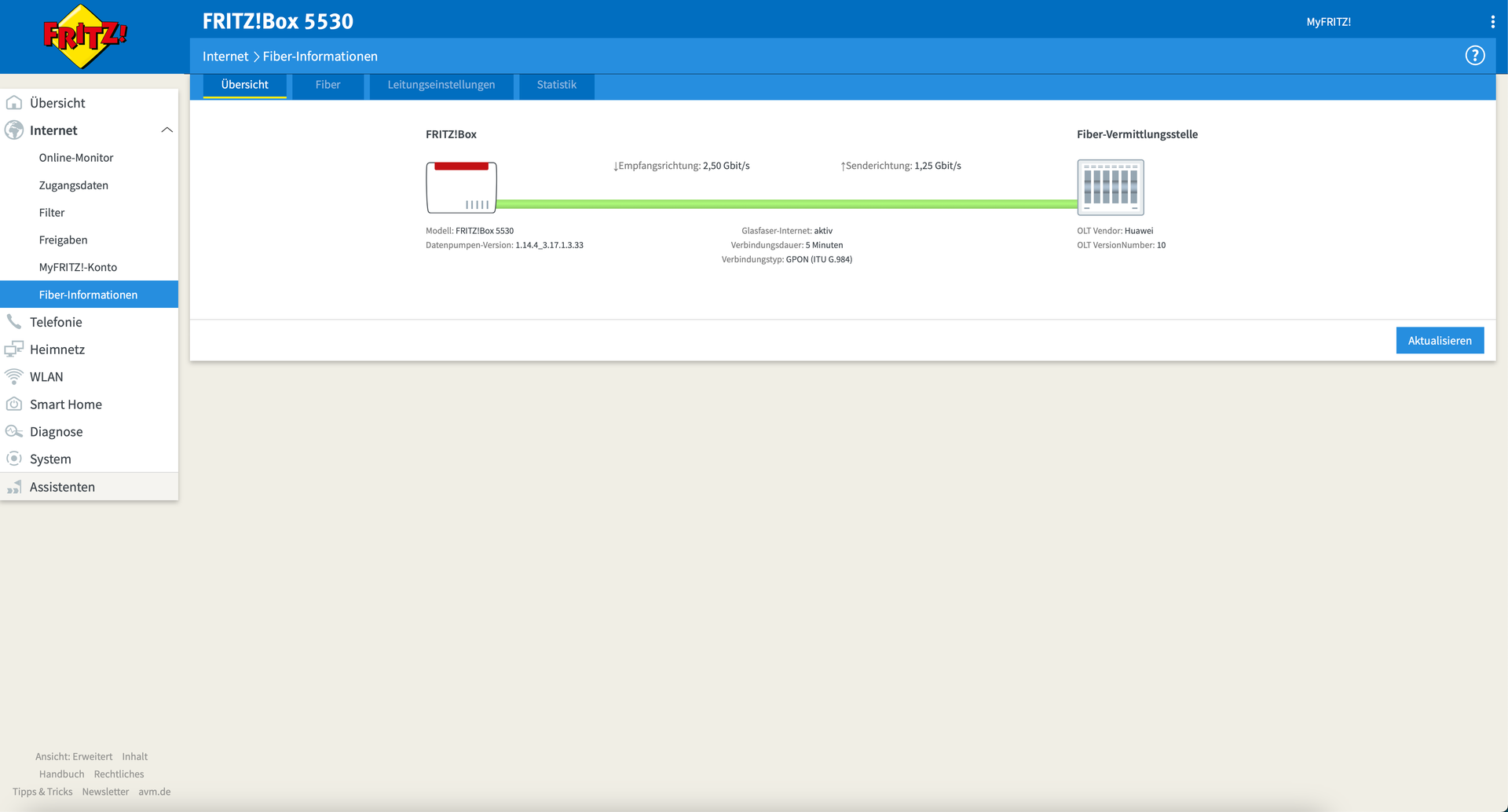Open Online-Monitor in sidebar
Image resolution: width=1508 pixels, height=812 pixels.
(76, 158)
